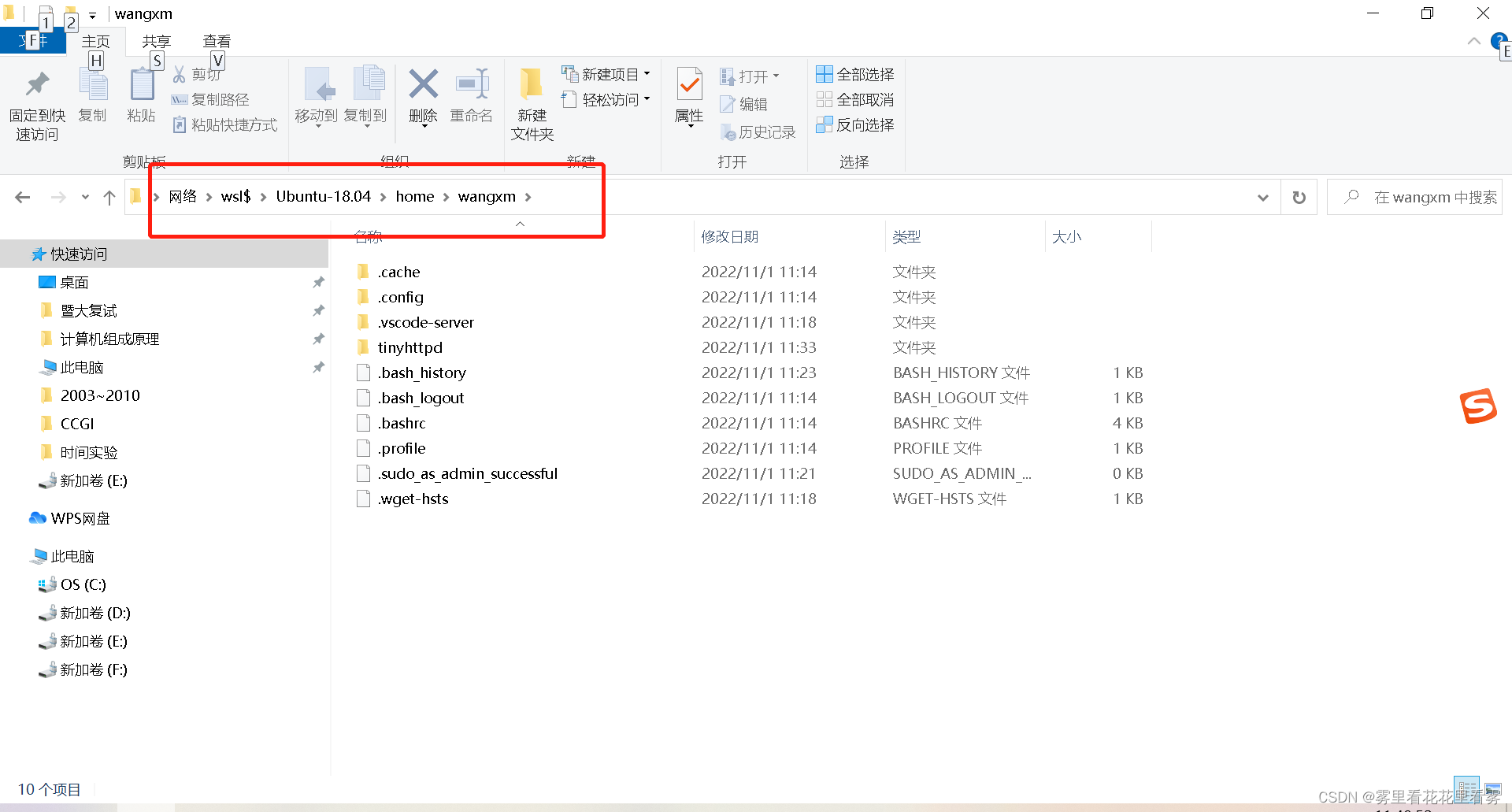Click the Properties (属性) checkmark icon
This screenshot has height=812, width=1512.
pos(689,85)
